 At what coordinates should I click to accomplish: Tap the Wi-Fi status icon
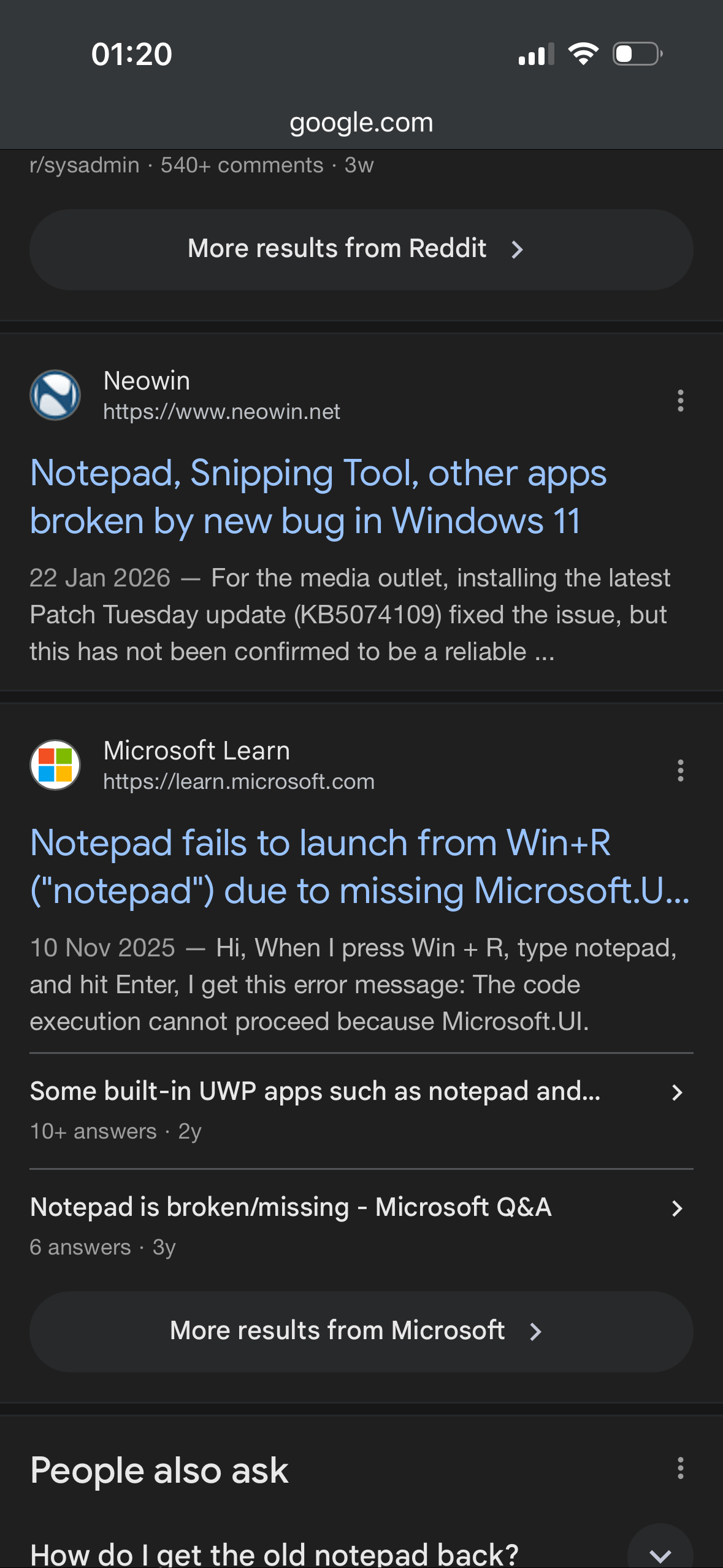click(x=583, y=54)
